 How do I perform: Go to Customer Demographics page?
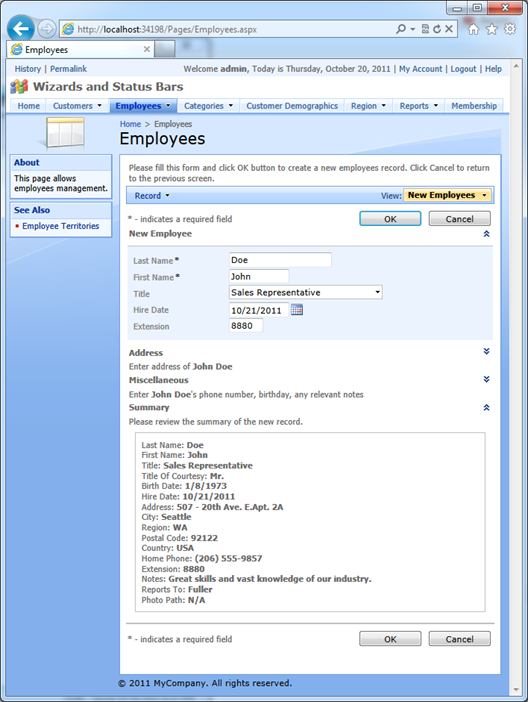292,106
